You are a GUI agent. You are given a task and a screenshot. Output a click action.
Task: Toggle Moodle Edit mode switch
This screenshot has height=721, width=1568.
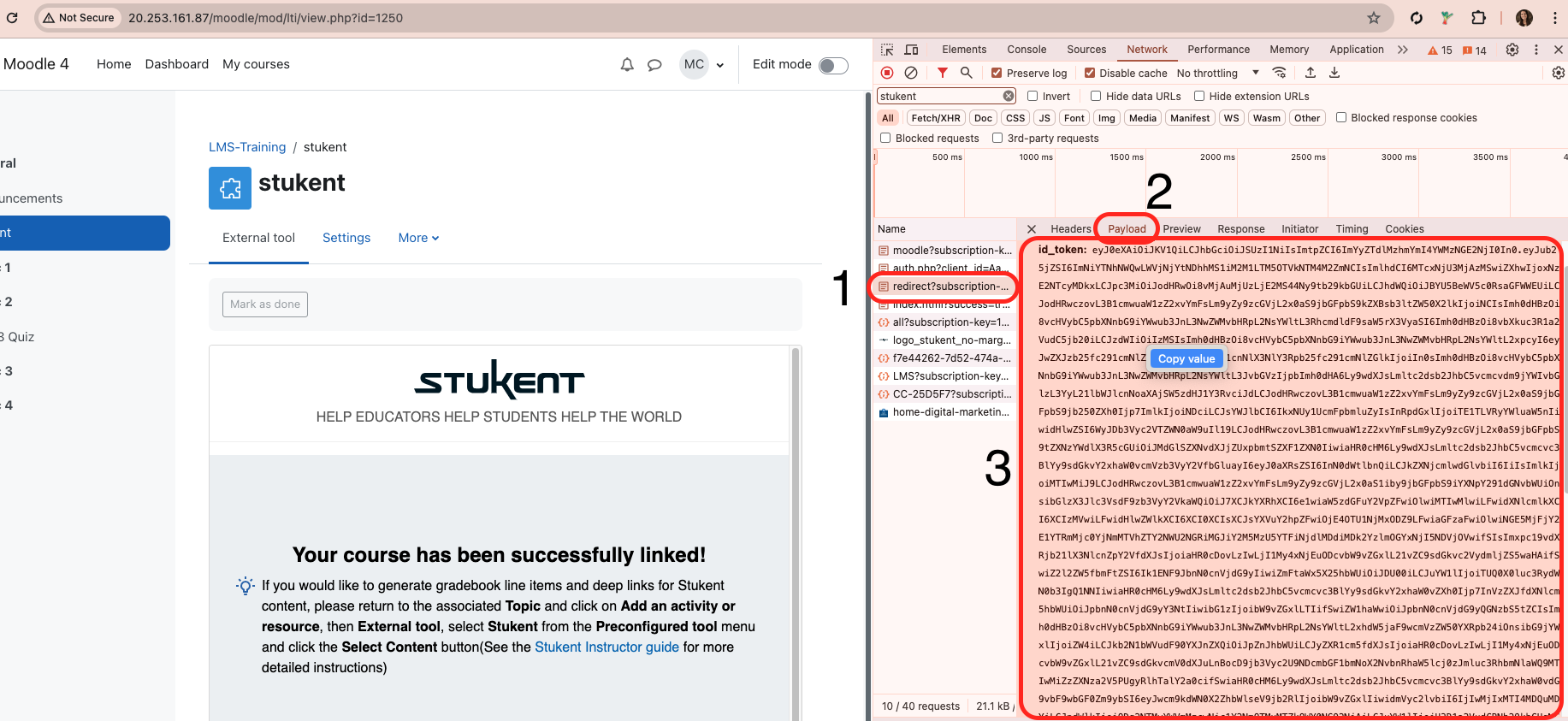tap(833, 65)
